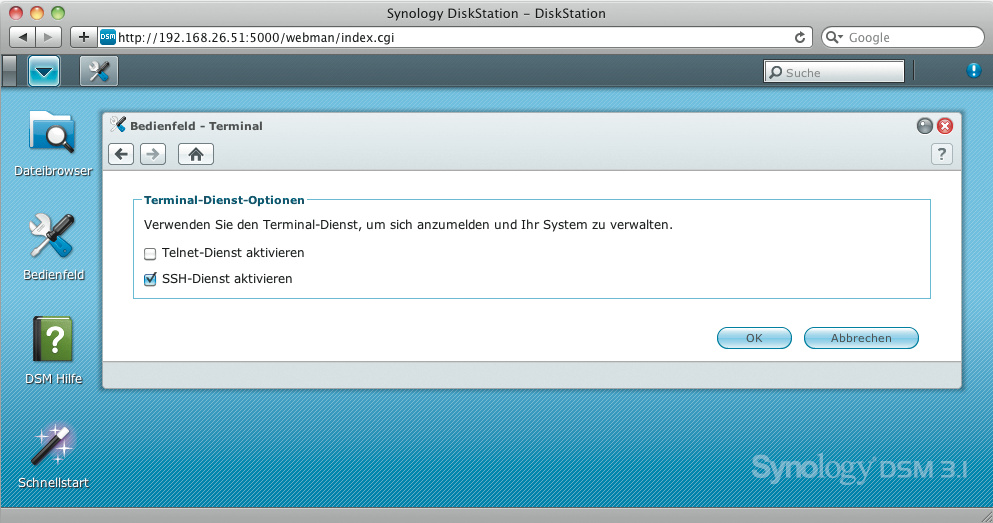Open the Bedienfeld desktop icon

[x=53, y=236]
